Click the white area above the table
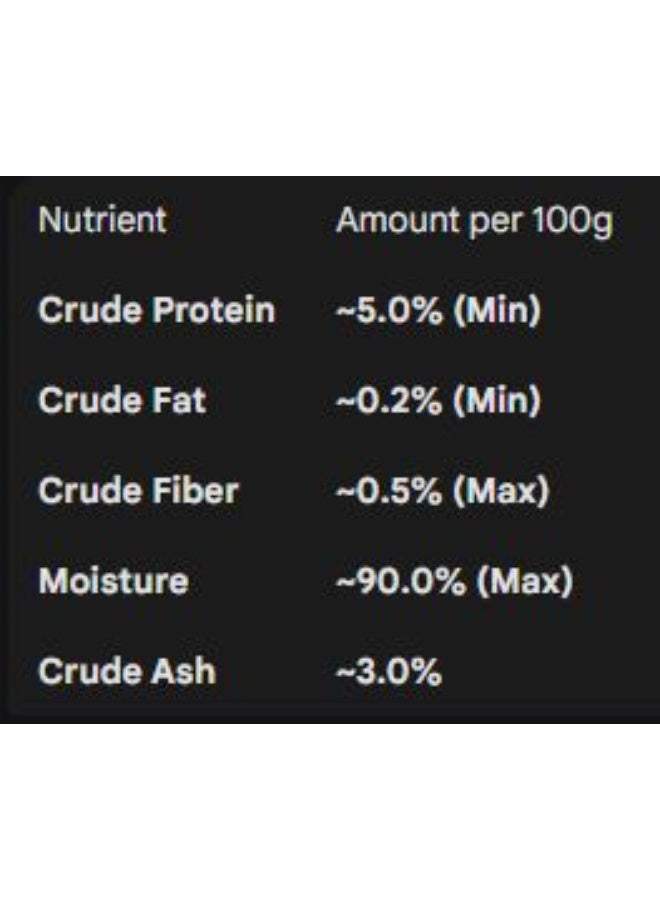 (330, 88)
